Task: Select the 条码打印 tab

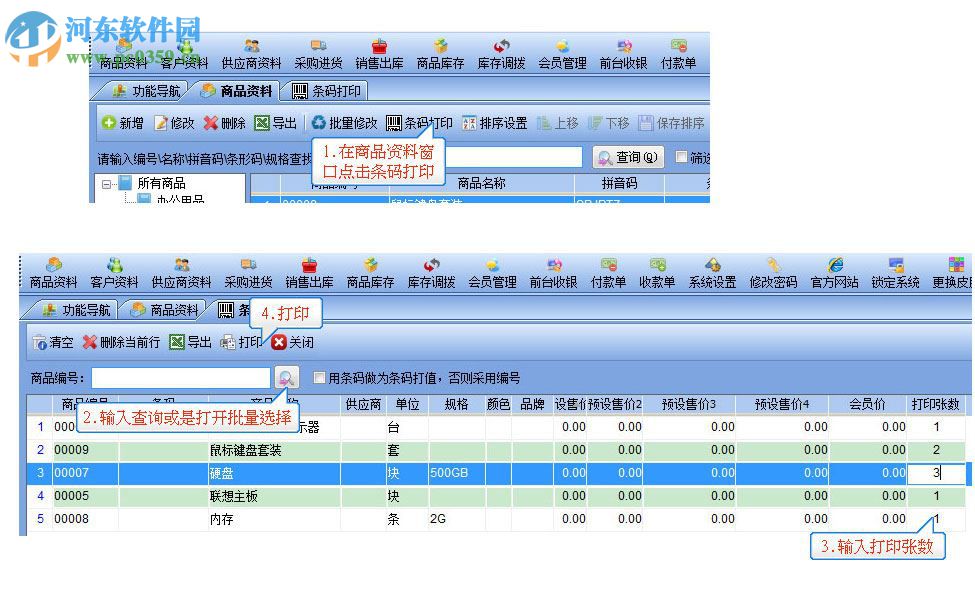Action: pyautogui.click(x=327, y=89)
